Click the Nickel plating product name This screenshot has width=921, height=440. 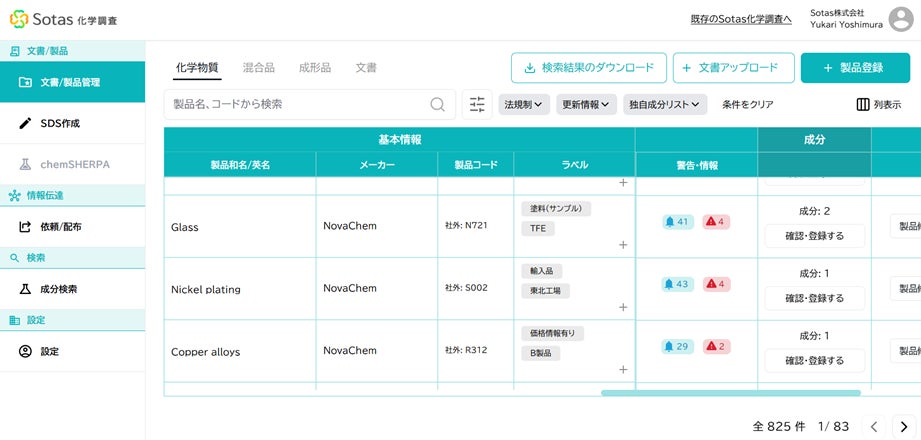[x=206, y=290]
